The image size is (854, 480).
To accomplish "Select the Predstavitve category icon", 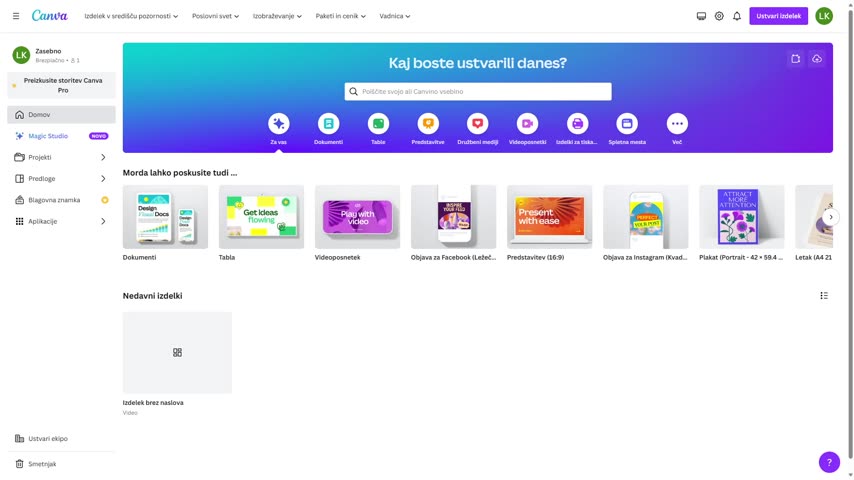I will click(428, 124).
